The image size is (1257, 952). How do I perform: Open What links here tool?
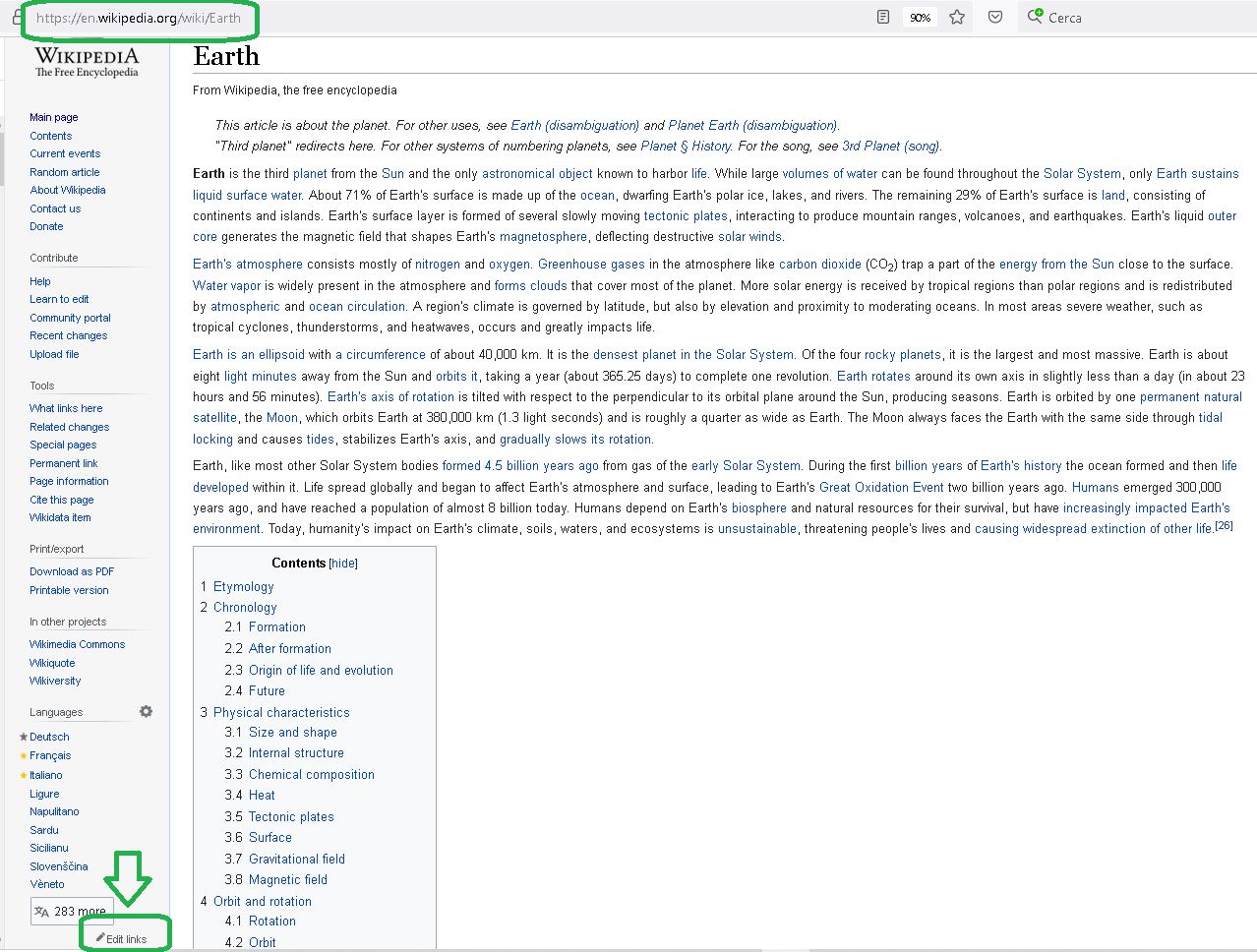coord(66,408)
